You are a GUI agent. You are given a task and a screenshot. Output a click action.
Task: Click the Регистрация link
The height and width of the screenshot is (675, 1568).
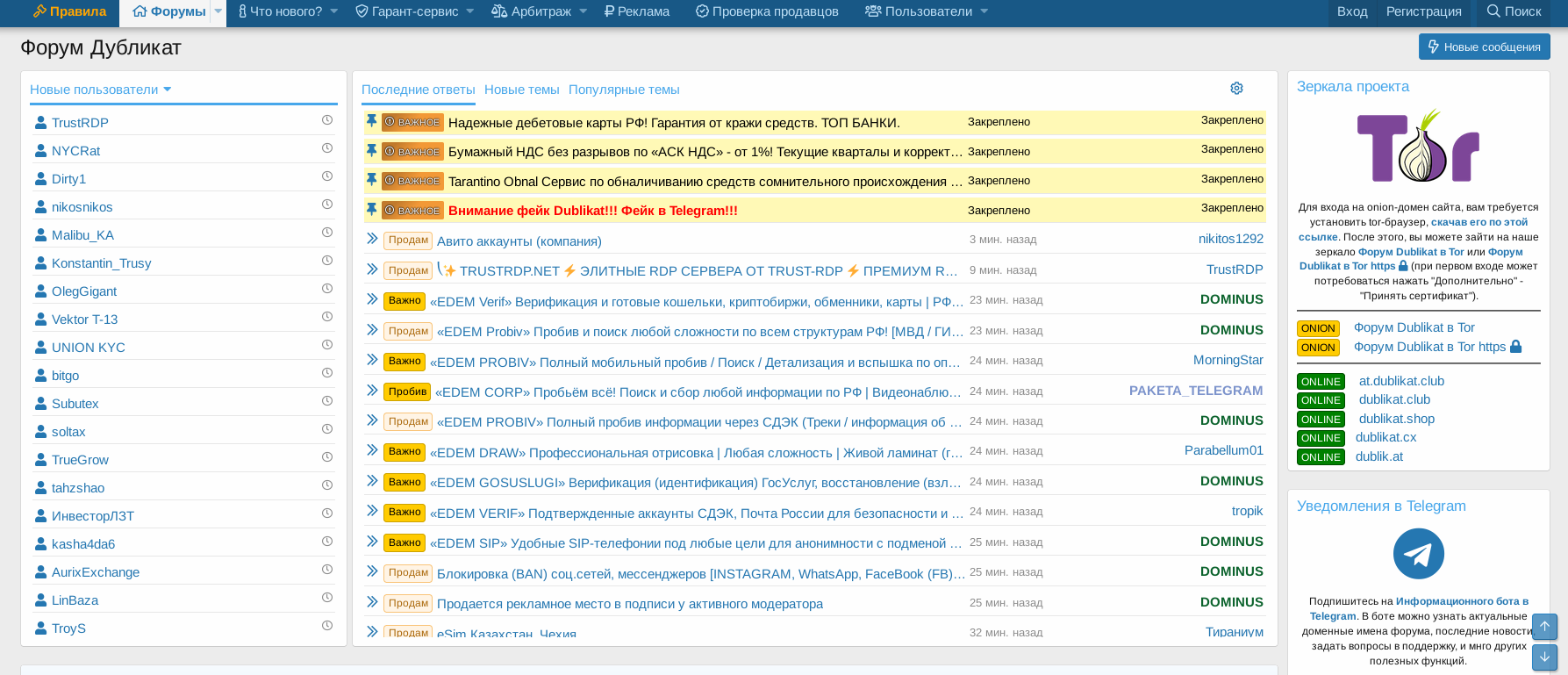click(x=1423, y=11)
